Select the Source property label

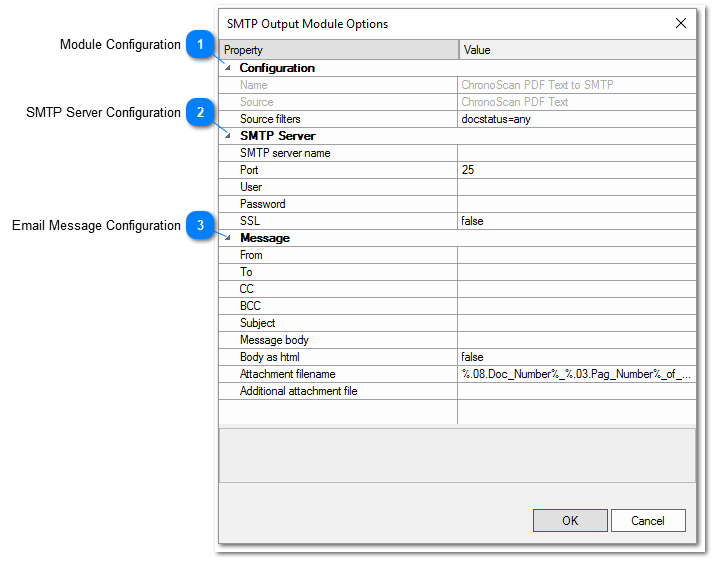257,102
